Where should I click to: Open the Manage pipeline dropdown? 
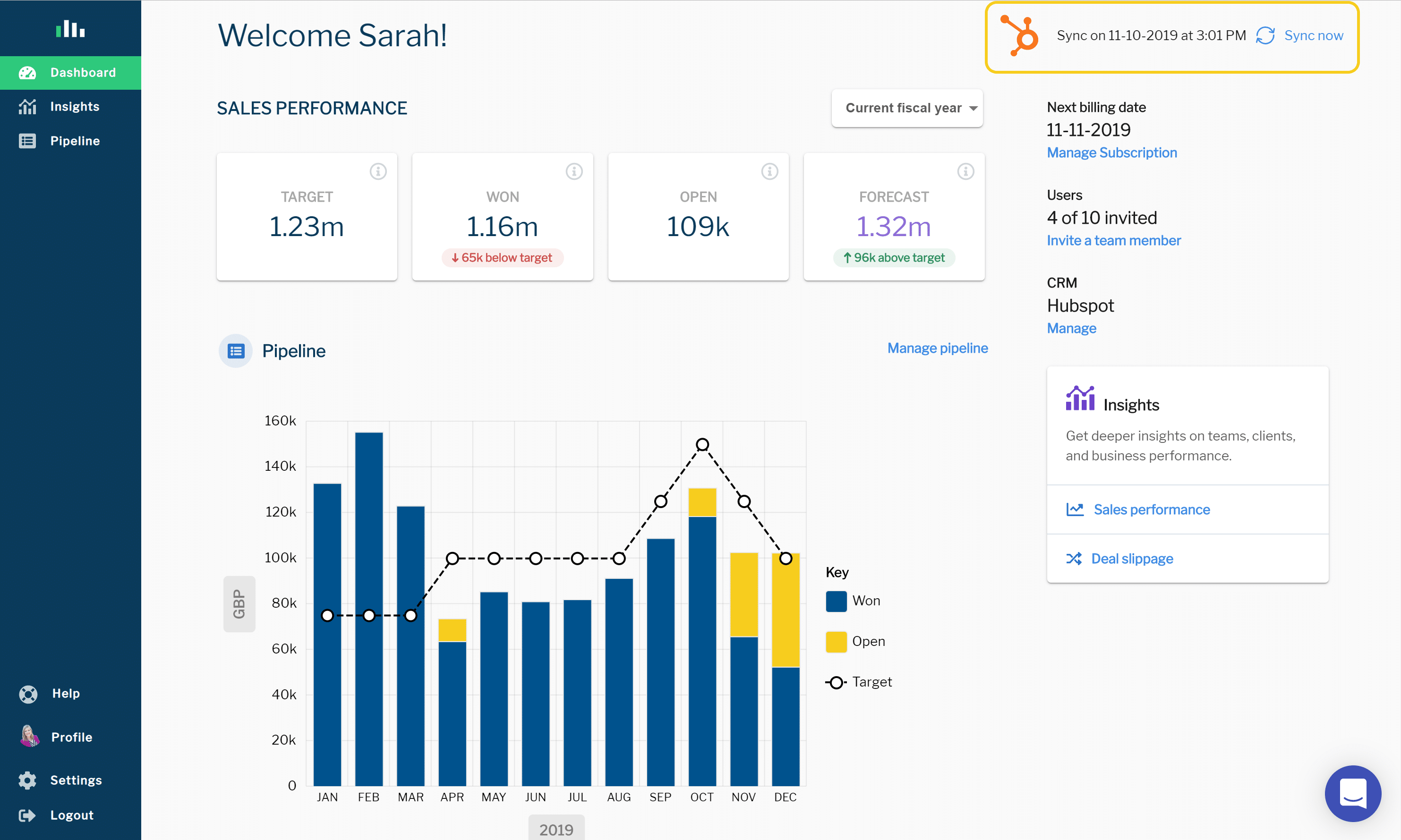pos(937,348)
